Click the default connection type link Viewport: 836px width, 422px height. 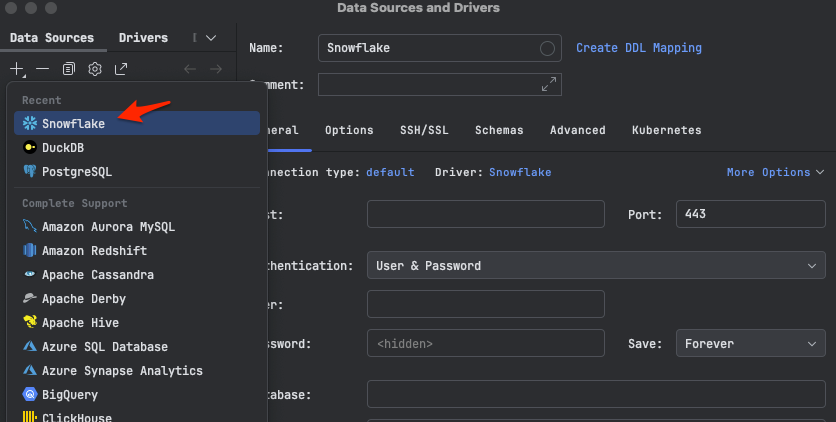pos(390,172)
